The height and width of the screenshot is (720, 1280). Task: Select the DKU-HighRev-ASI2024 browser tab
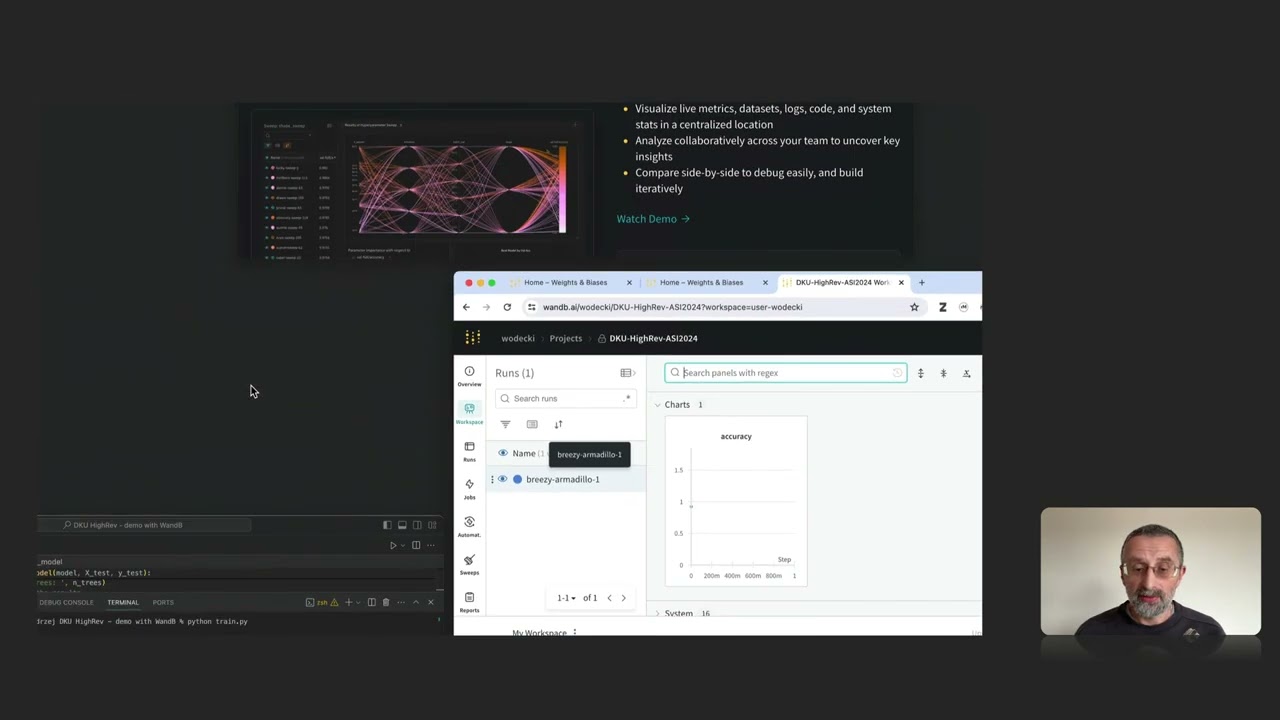[842, 282]
